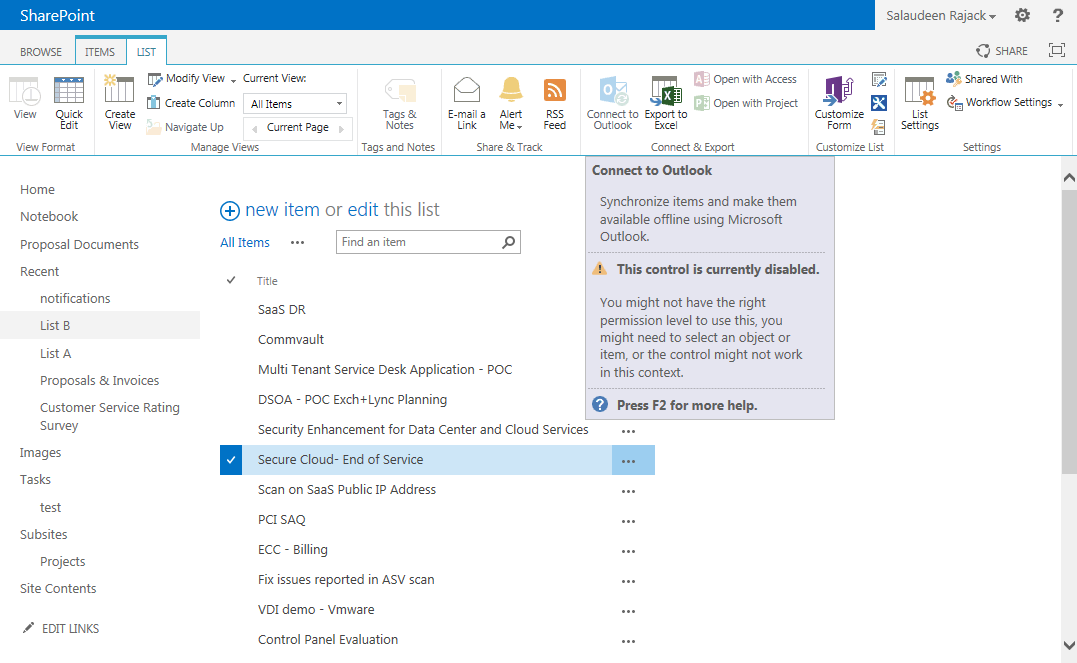Click Open with Project

747,103
